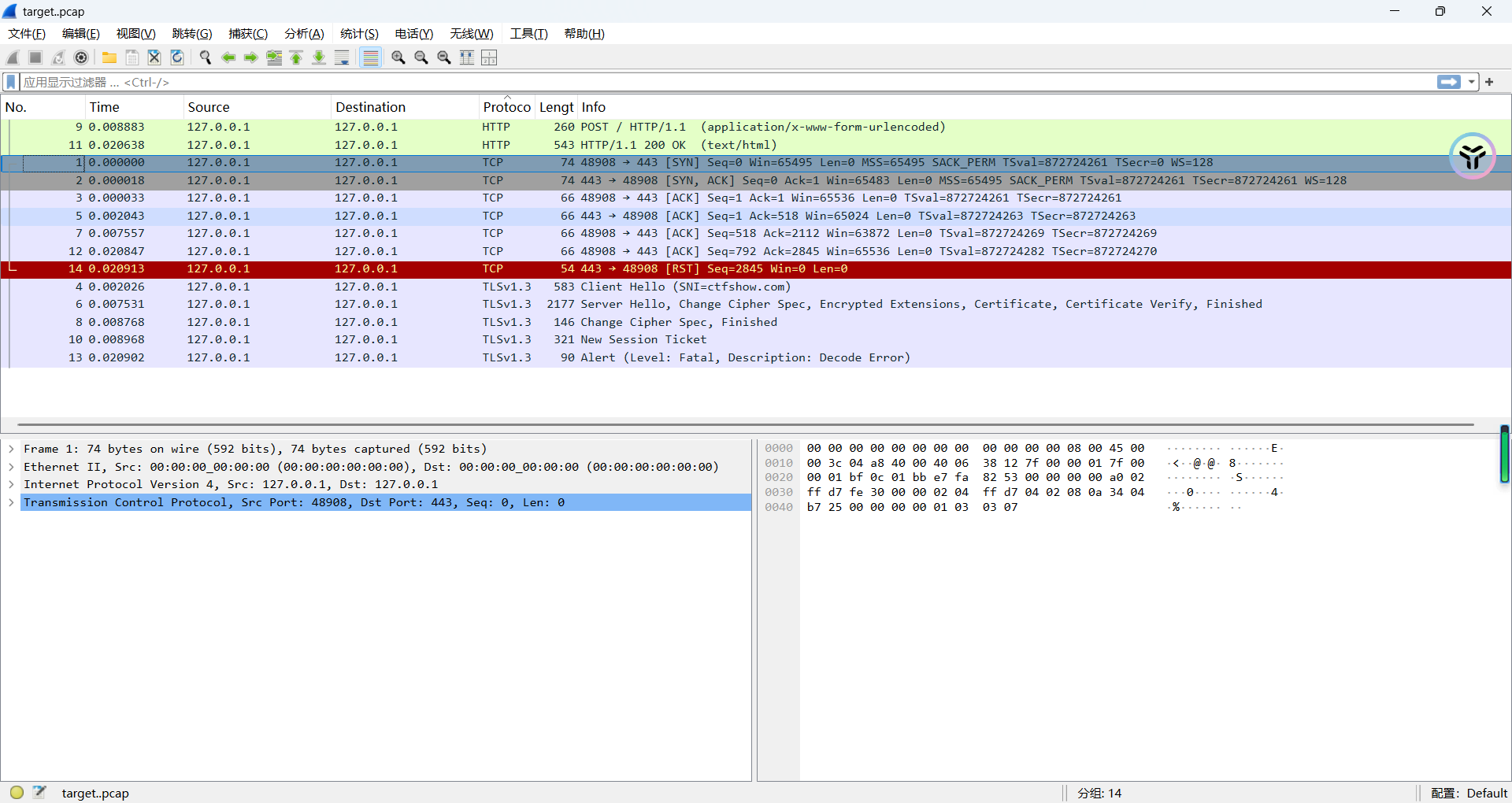The image size is (1512, 803).
Task: Click the floating round Y assistant icon
Action: [x=1472, y=156]
